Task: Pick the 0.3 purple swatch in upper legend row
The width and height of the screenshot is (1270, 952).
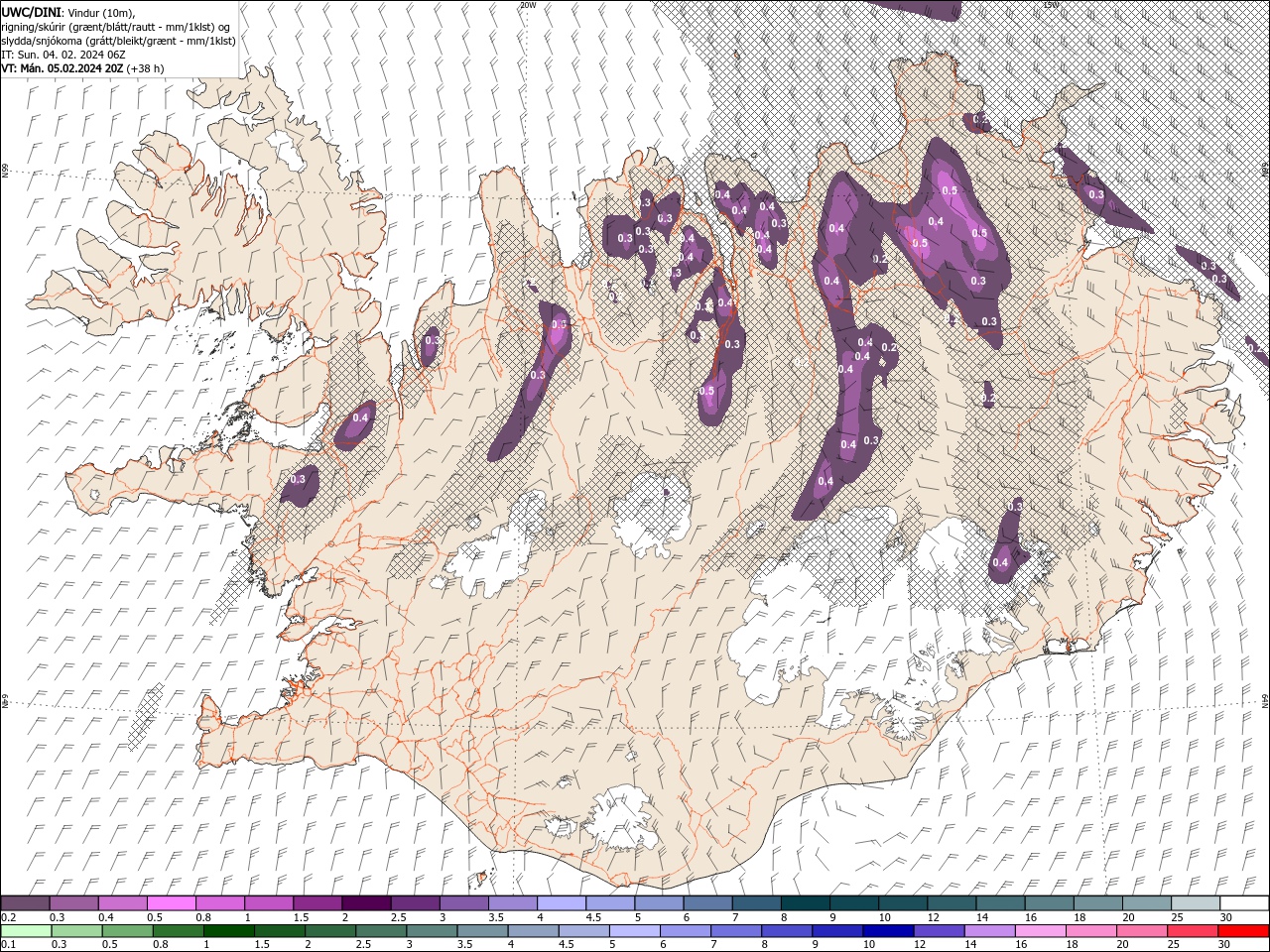Action: tap(74, 903)
